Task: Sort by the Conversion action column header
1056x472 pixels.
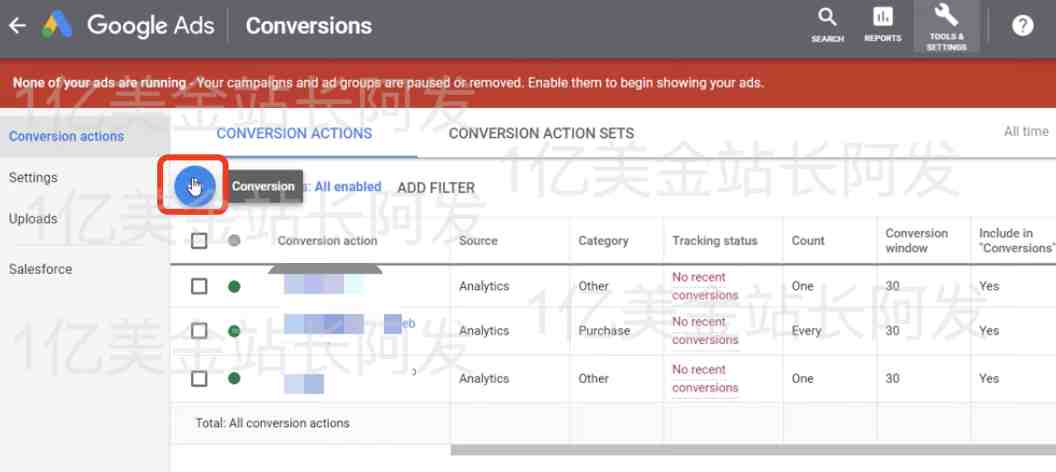Action: [x=327, y=240]
